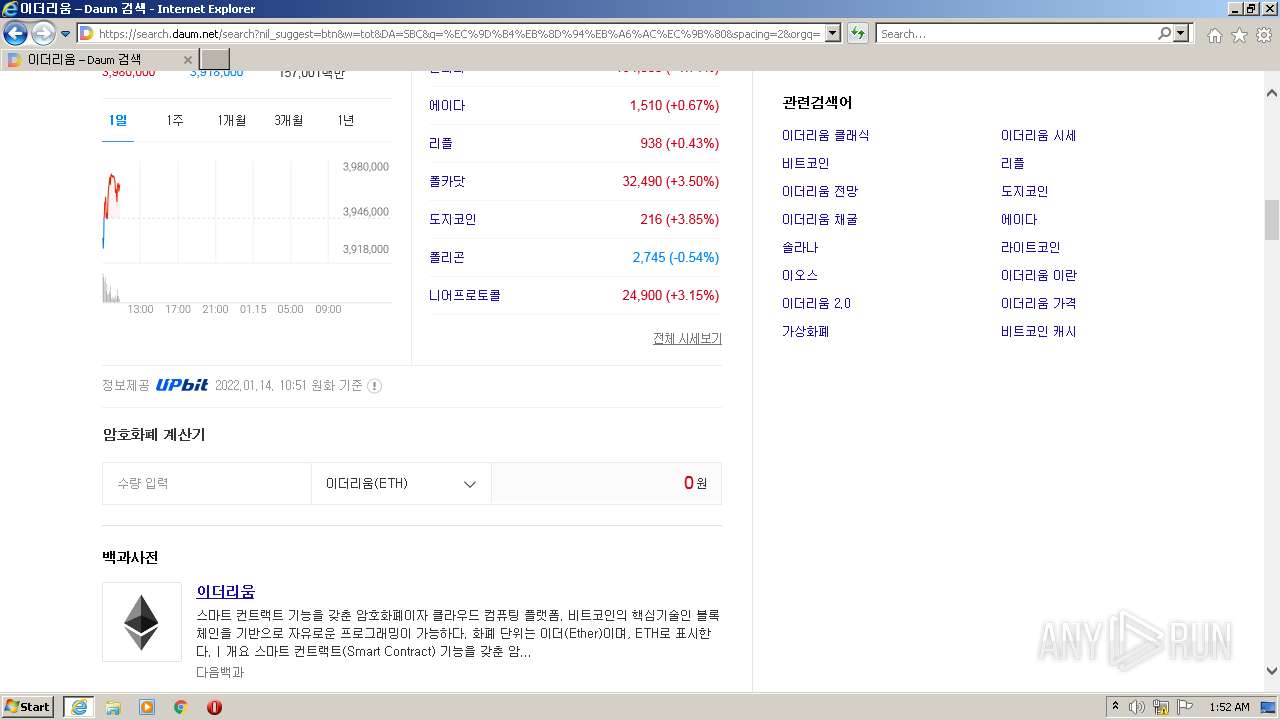1280x720 pixels.
Task: Click the scrollbar down arrow
Action: pyautogui.click(x=1272, y=672)
